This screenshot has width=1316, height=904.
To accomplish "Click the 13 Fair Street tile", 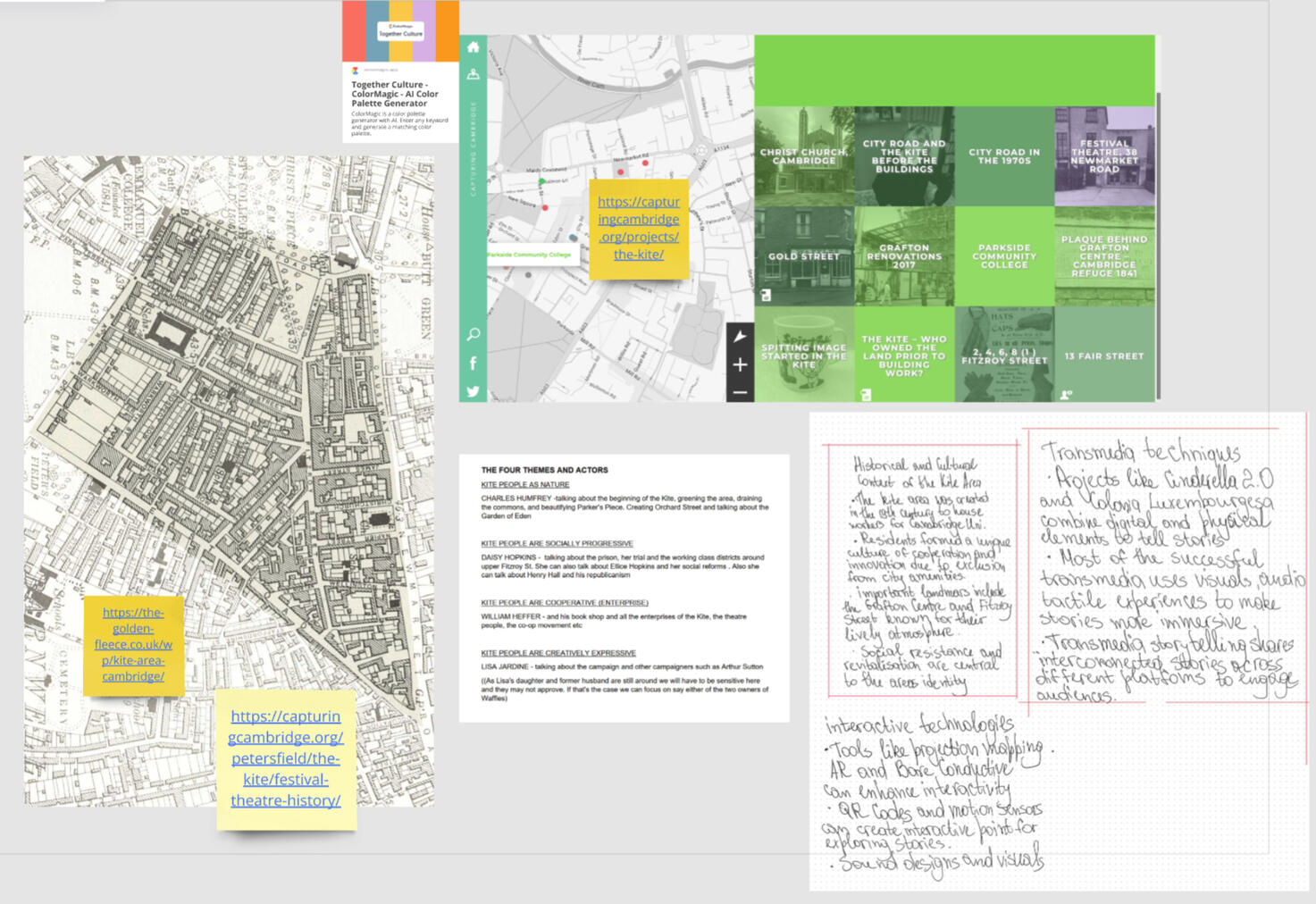I will 1104,356.
